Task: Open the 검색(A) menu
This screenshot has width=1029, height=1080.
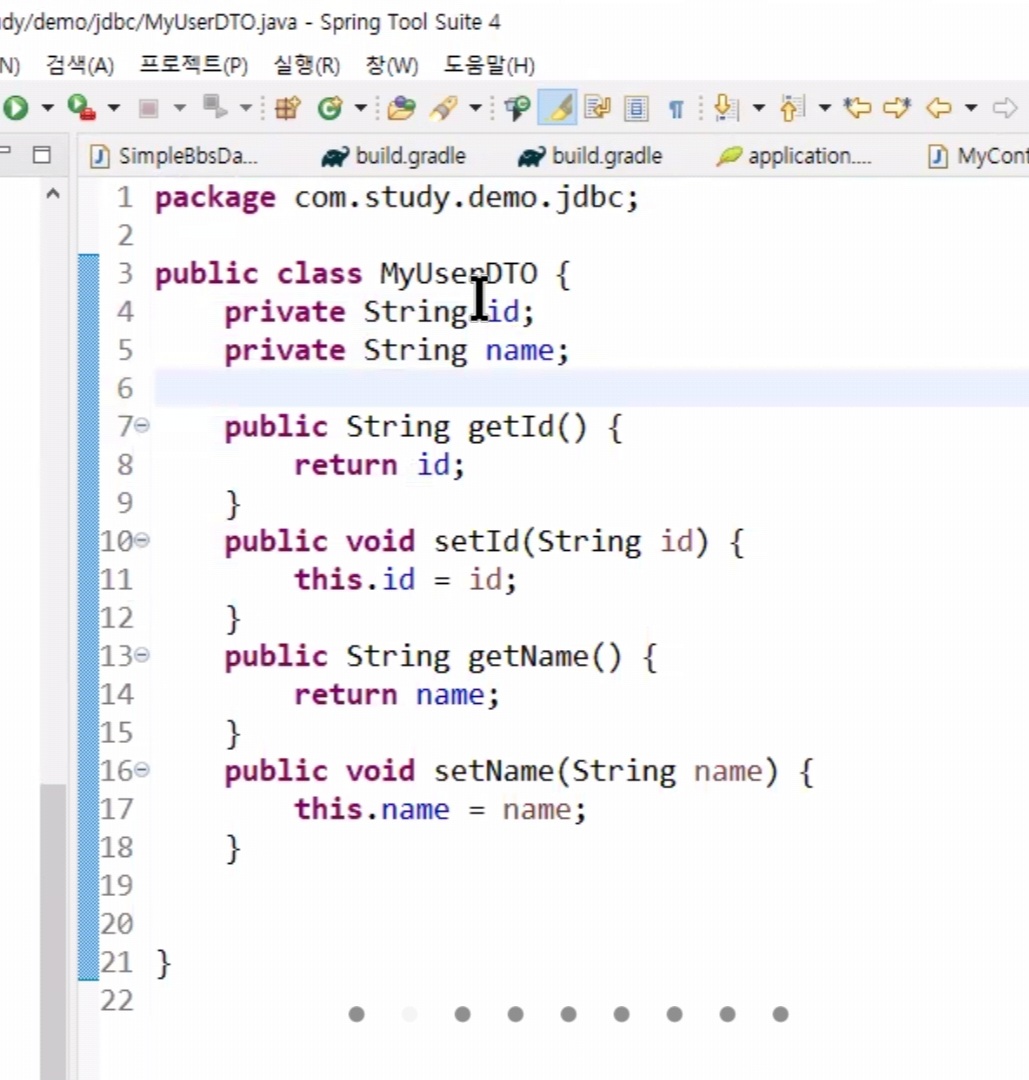Action: [x=79, y=65]
